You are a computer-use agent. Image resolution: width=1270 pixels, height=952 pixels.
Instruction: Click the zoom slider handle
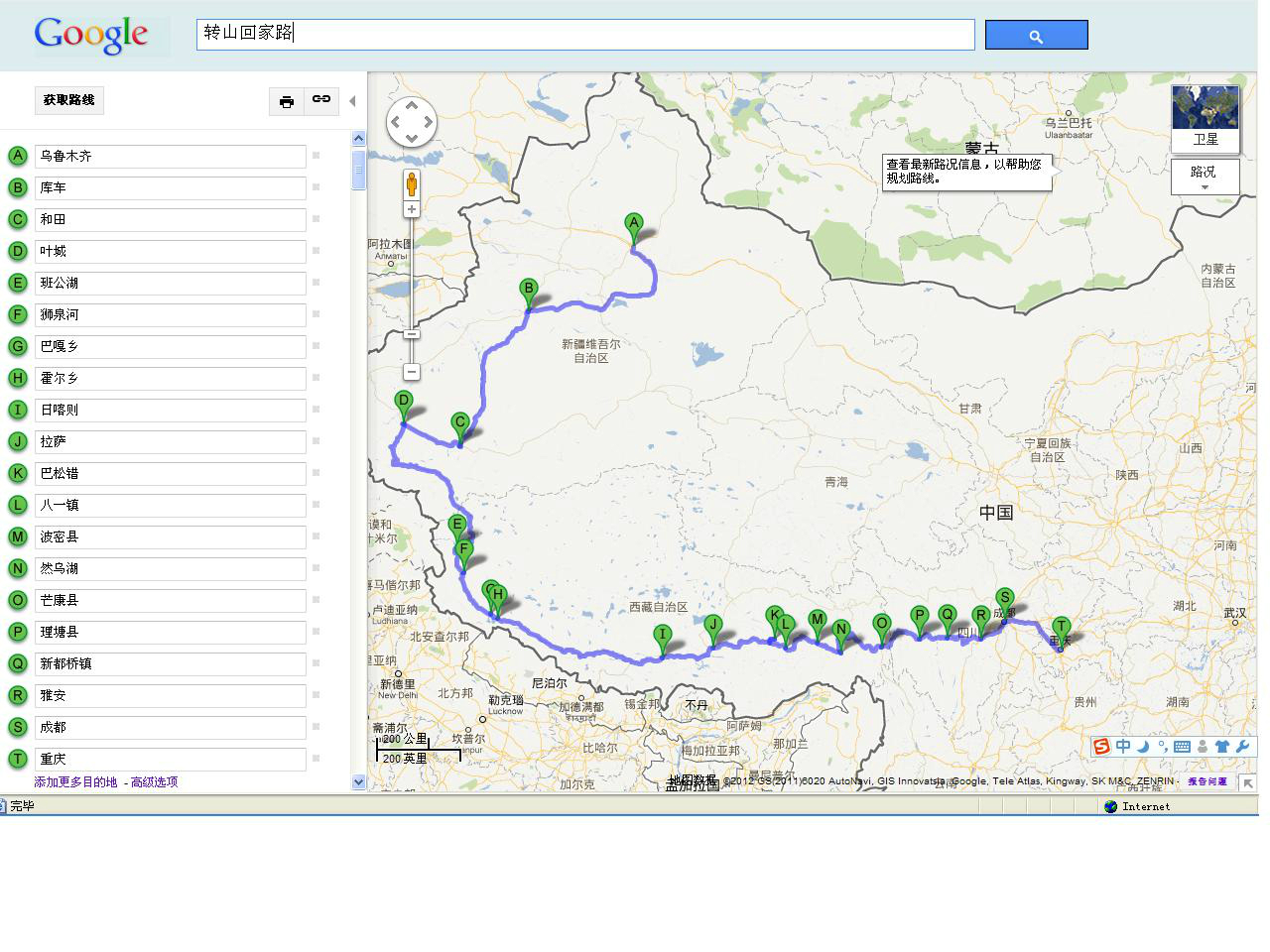[x=412, y=333]
